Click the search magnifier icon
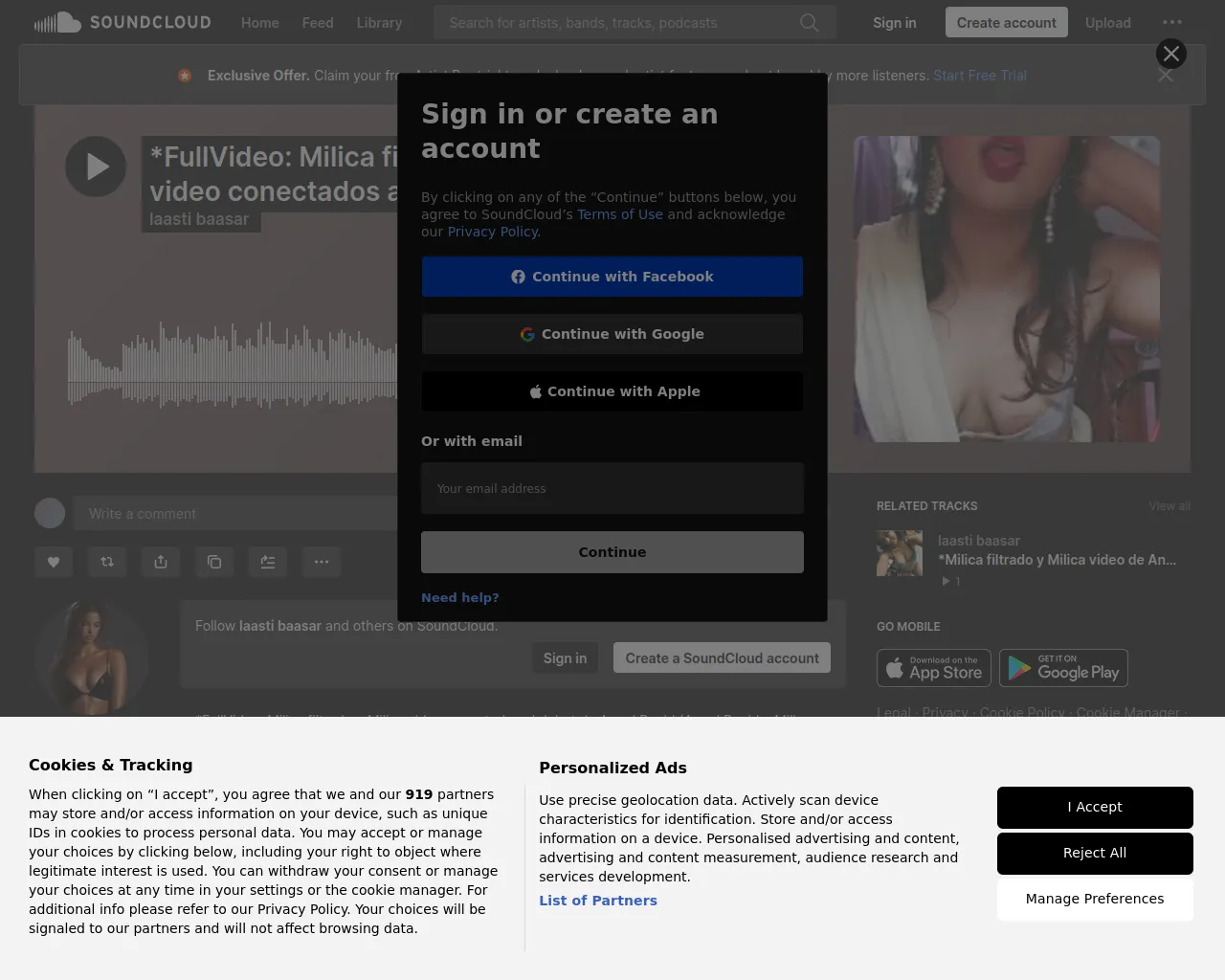Viewport: 1225px width, 980px height. point(809,22)
